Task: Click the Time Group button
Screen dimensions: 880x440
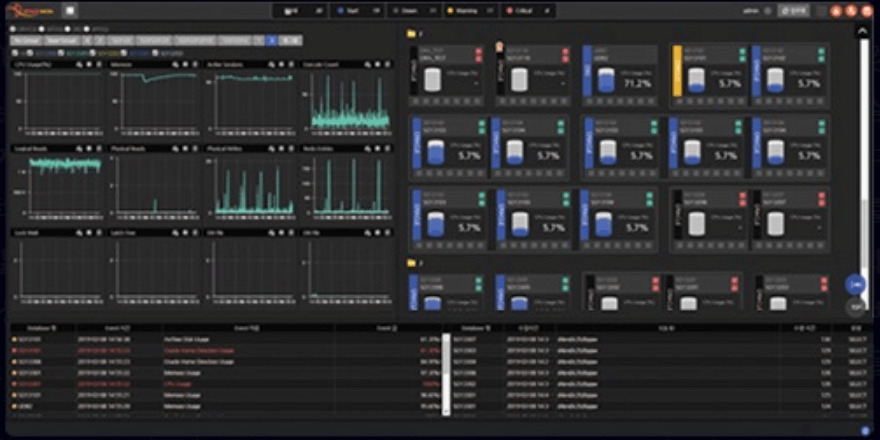Action: coord(62,40)
